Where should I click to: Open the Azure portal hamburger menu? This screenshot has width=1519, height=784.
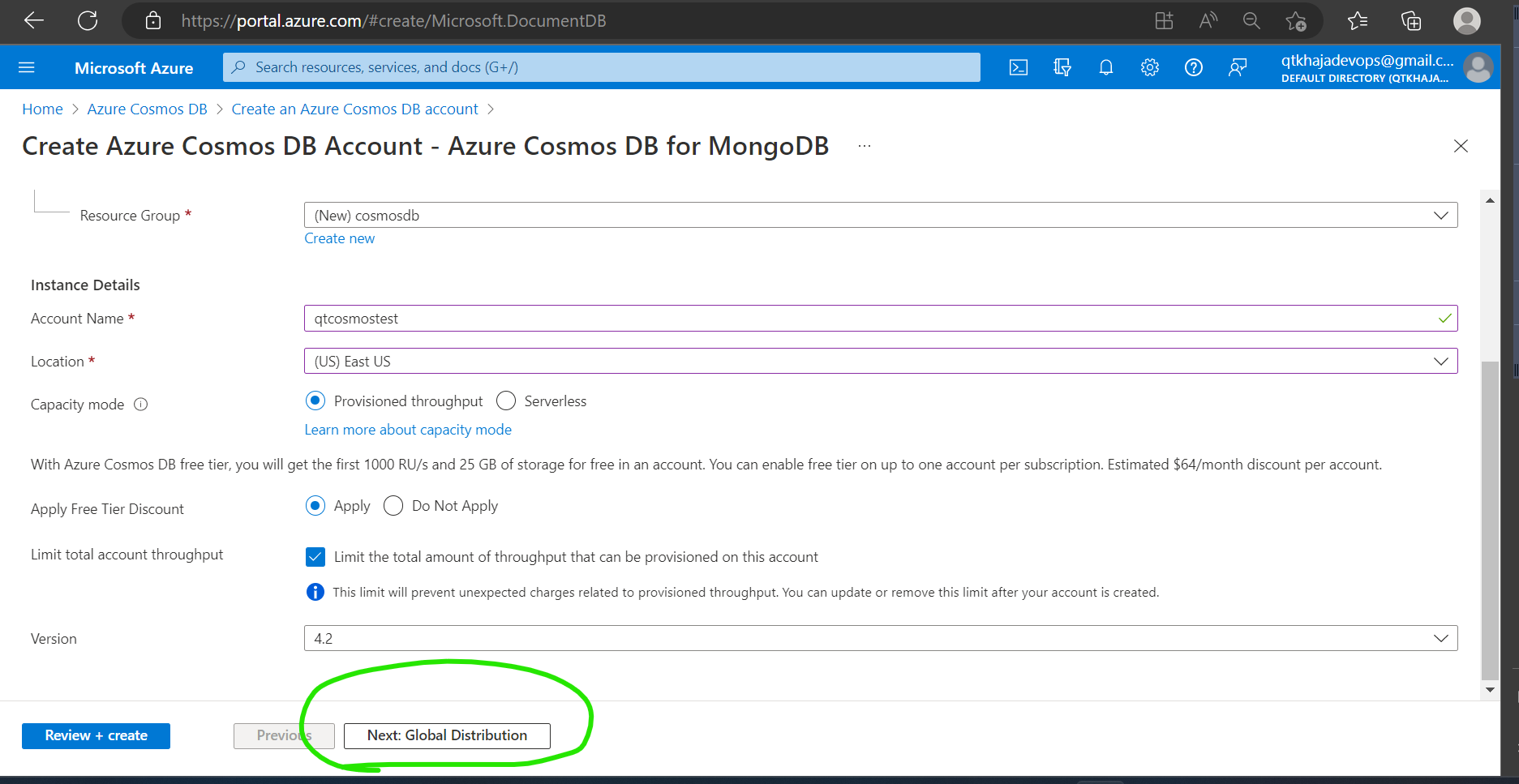tap(27, 67)
